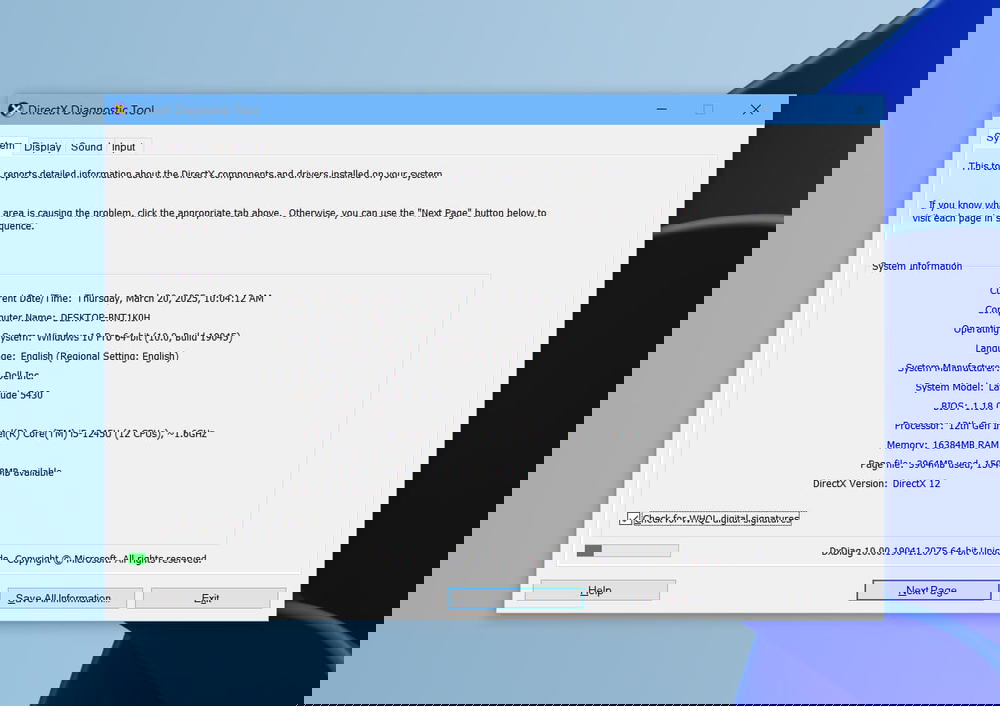The height and width of the screenshot is (706, 1000).
Task: Click the "System Manufacturer" label
Action: pyautogui.click(x=948, y=368)
